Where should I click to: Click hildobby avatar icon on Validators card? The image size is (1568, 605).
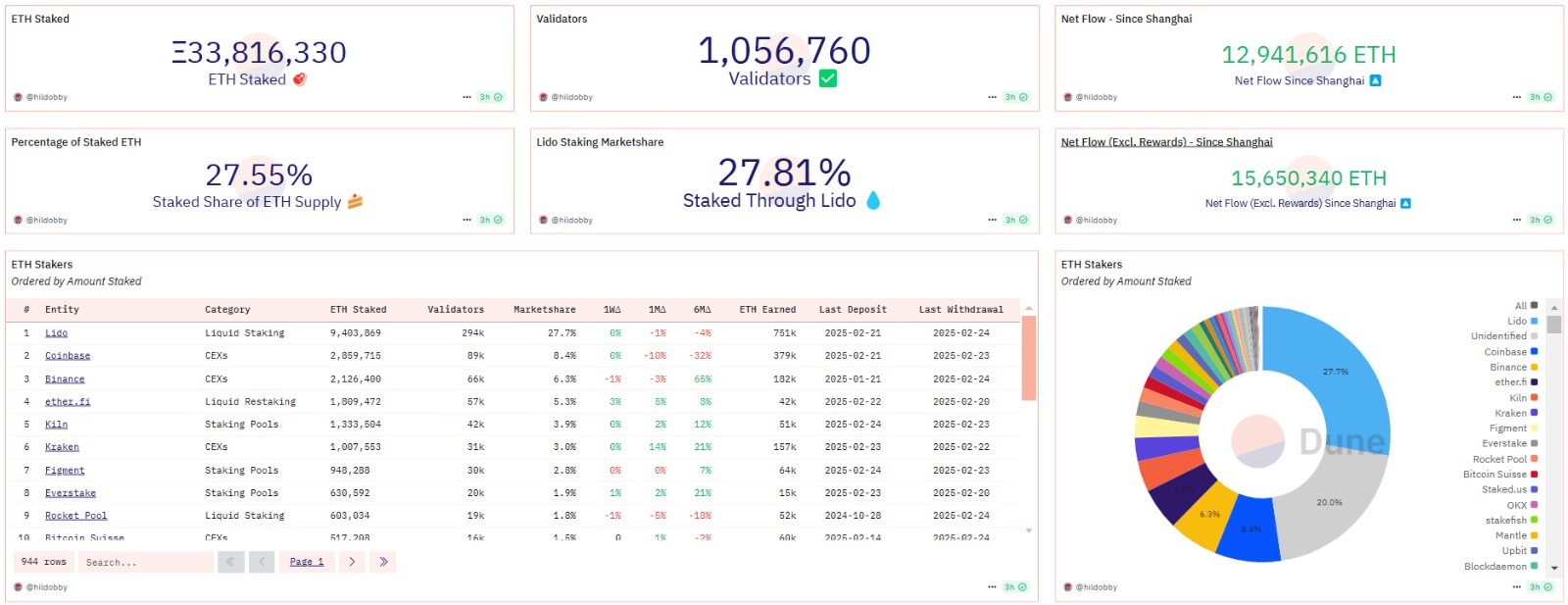(x=543, y=97)
